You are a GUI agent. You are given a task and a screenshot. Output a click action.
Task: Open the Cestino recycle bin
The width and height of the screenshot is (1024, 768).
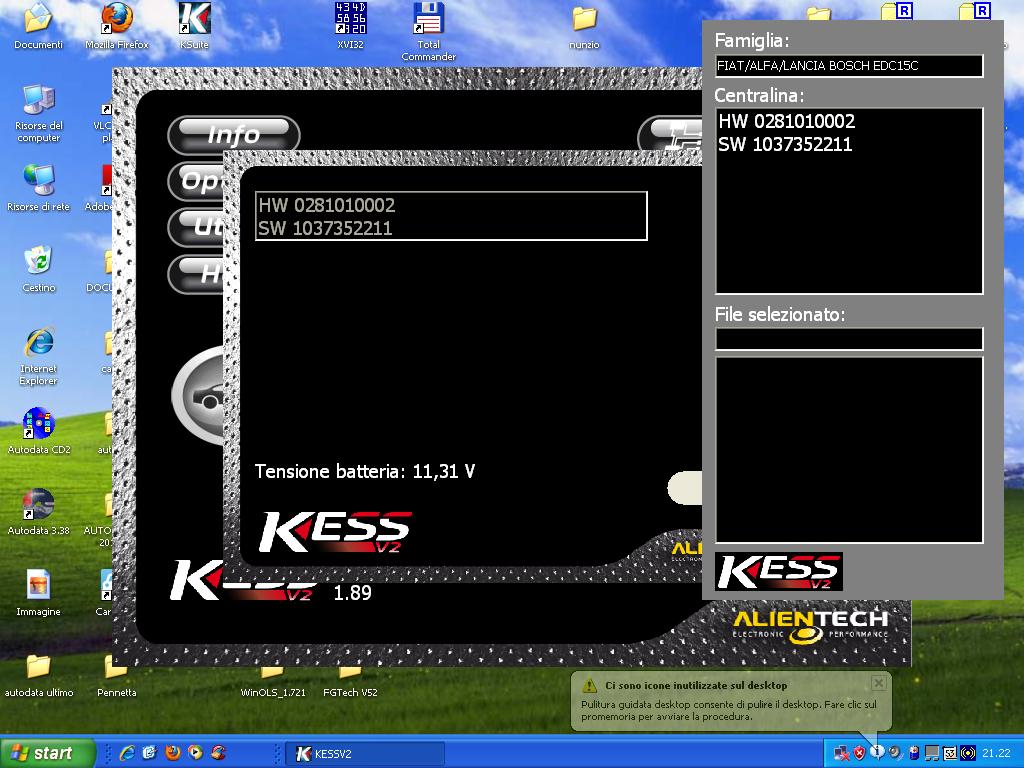point(39,268)
